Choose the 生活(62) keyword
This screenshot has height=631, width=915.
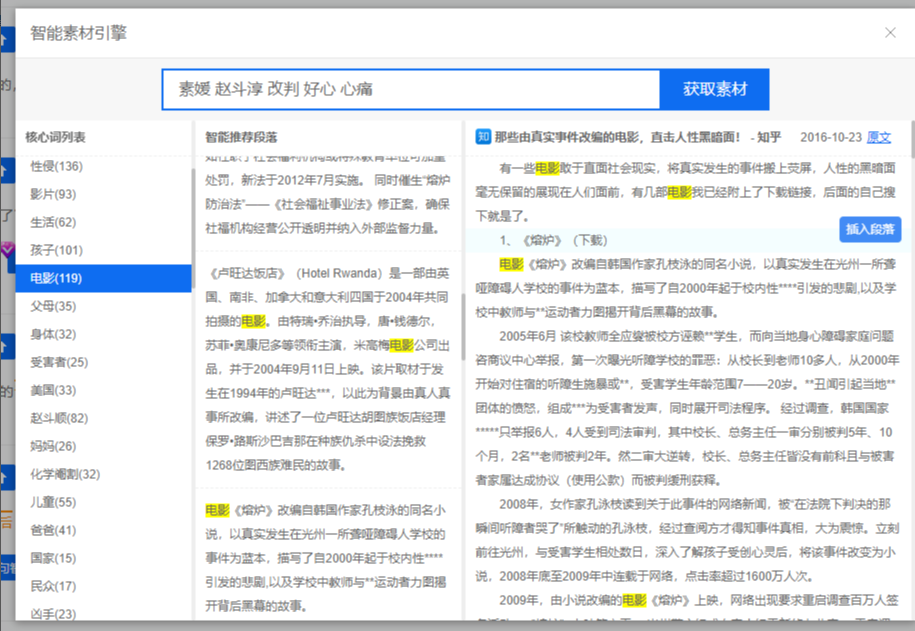click(103, 222)
